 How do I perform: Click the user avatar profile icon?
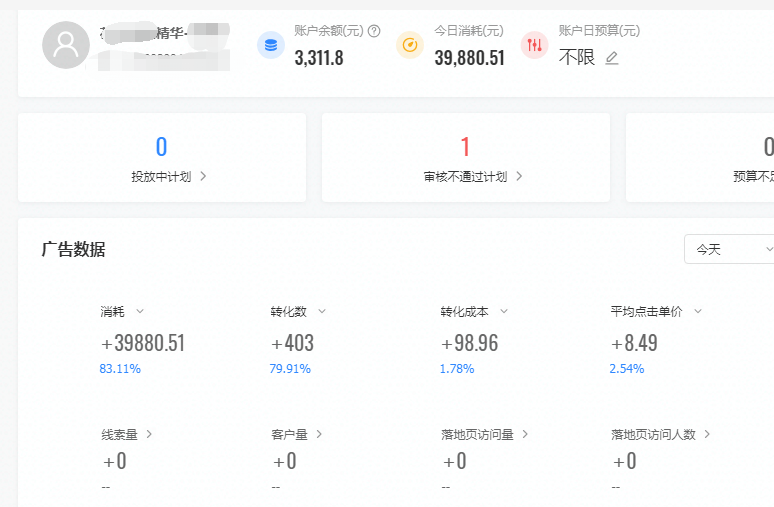click(66, 45)
